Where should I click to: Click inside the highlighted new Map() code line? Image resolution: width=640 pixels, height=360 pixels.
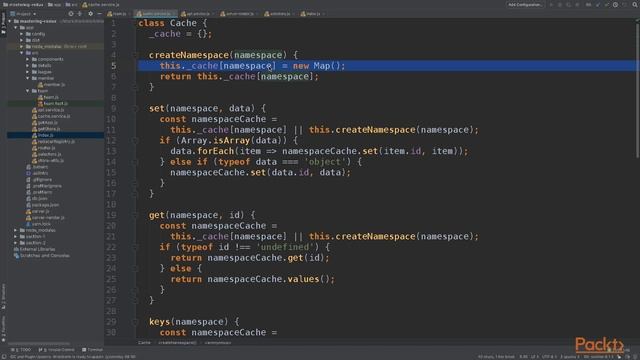coord(252,66)
